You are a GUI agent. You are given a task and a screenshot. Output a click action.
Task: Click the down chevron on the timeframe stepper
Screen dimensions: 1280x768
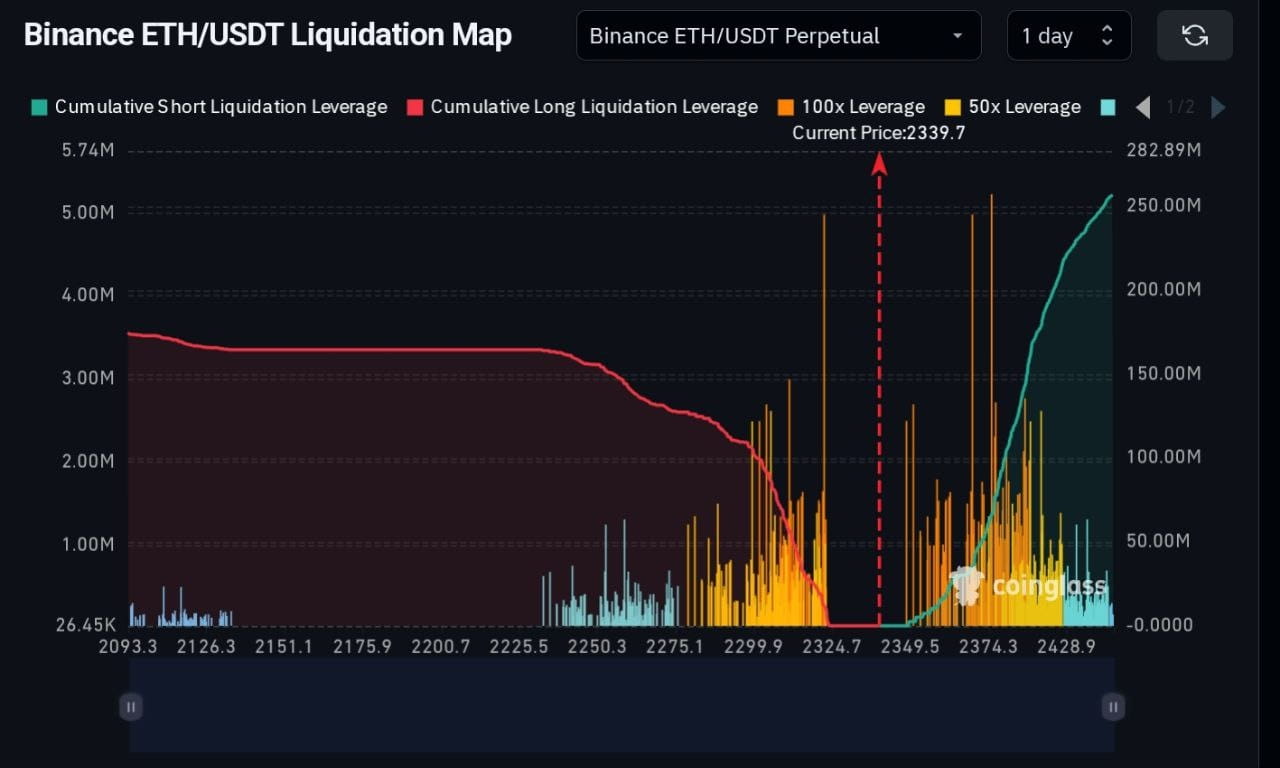click(1107, 42)
